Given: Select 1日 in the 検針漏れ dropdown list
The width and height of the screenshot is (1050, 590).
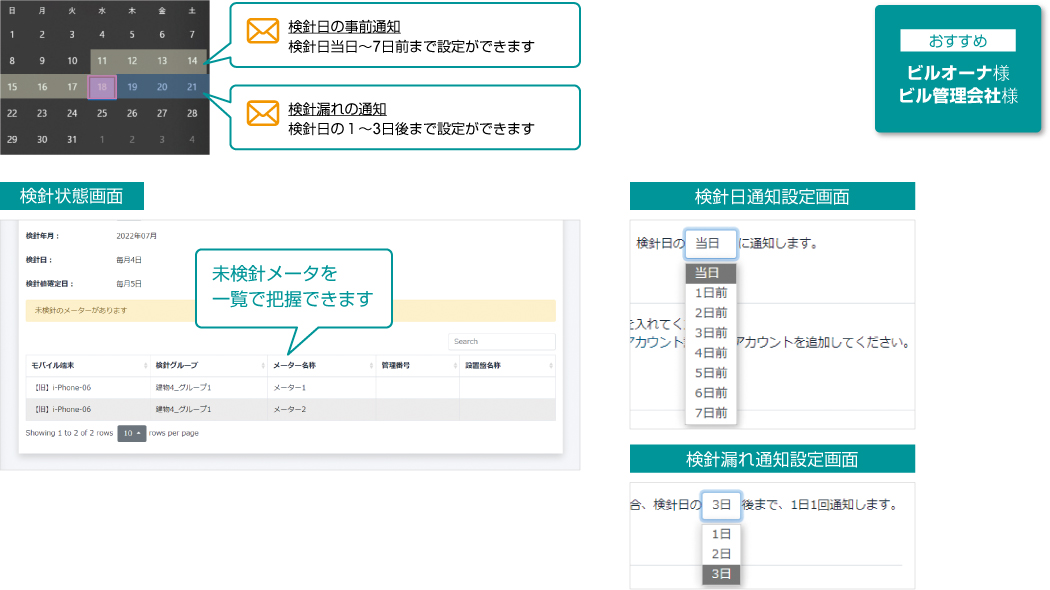Looking at the screenshot, I should pyautogui.click(x=721, y=534).
